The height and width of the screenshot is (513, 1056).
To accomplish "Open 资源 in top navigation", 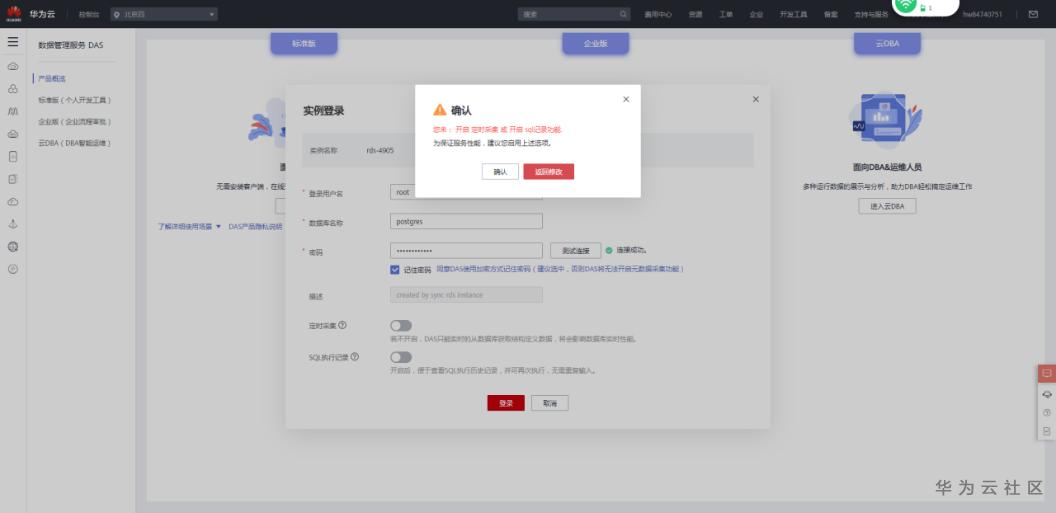I will 696,14.
